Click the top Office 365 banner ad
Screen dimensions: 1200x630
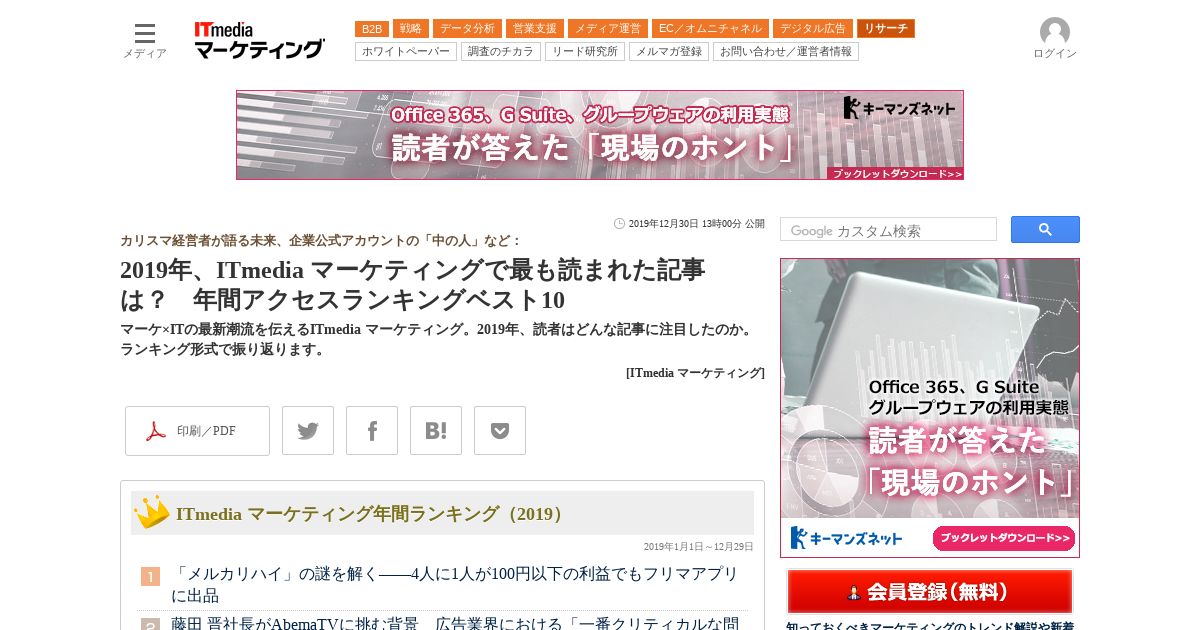[x=600, y=135]
